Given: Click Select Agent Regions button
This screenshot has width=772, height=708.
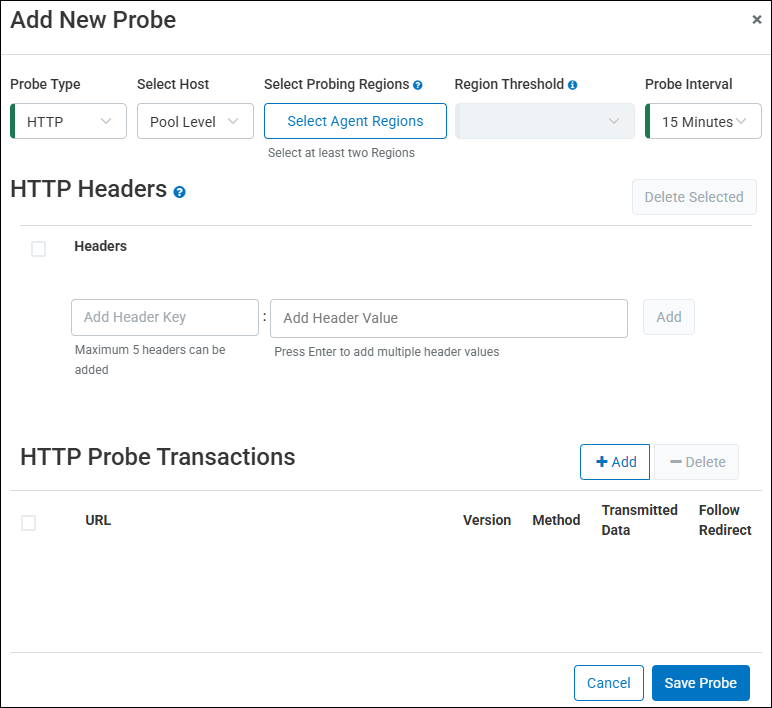Looking at the screenshot, I should coord(355,121).
